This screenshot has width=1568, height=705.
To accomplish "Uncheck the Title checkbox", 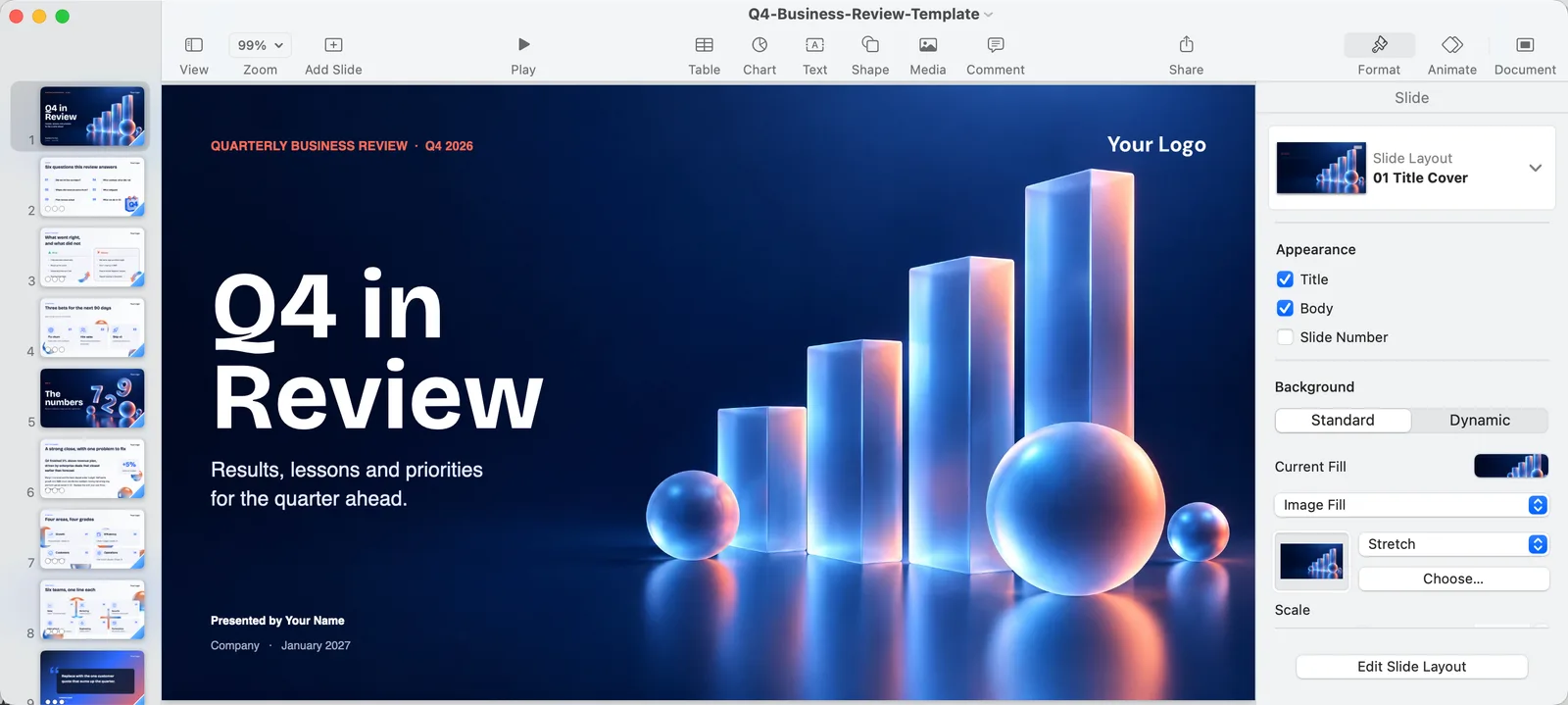I will coord(1285,279).
